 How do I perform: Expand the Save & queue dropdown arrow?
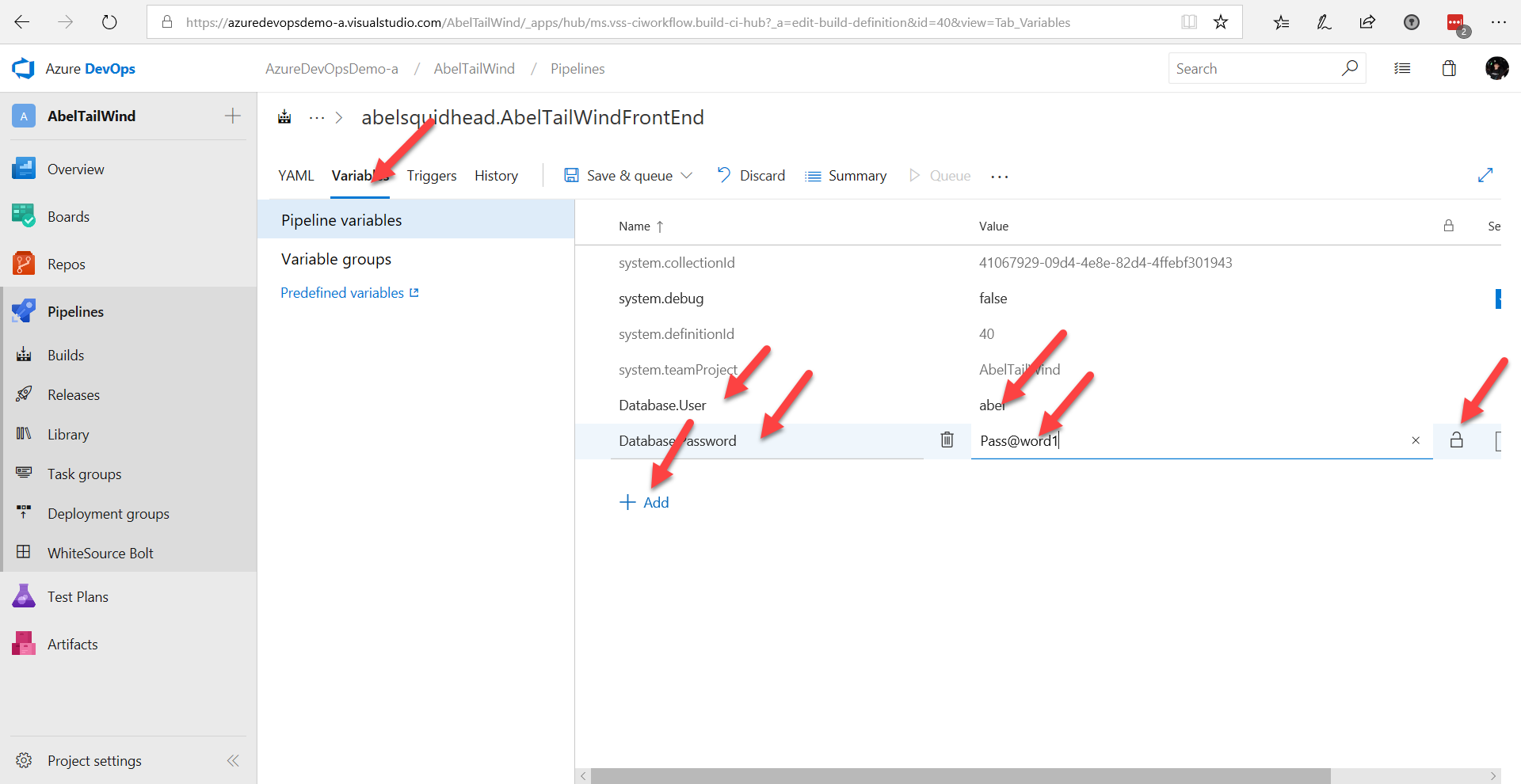(687, 176)
